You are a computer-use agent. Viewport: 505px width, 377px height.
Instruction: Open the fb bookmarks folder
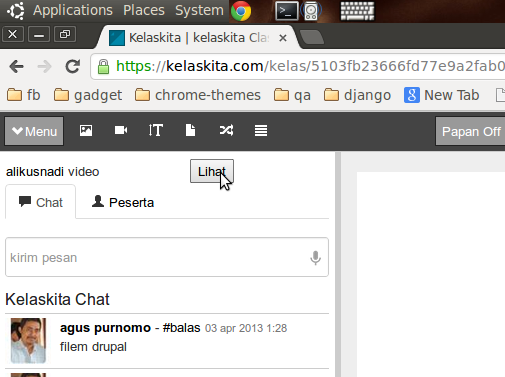pos(24,95)
